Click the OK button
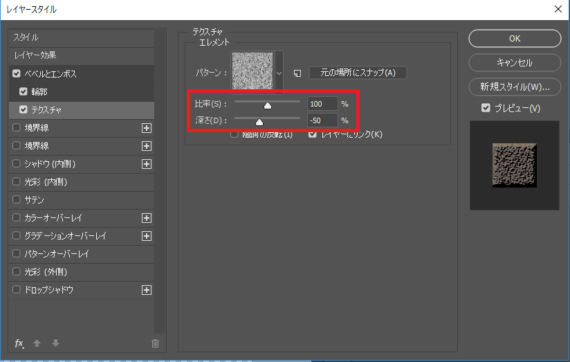The width and height of the screenshot is (570, 362). tap(515, 39)
